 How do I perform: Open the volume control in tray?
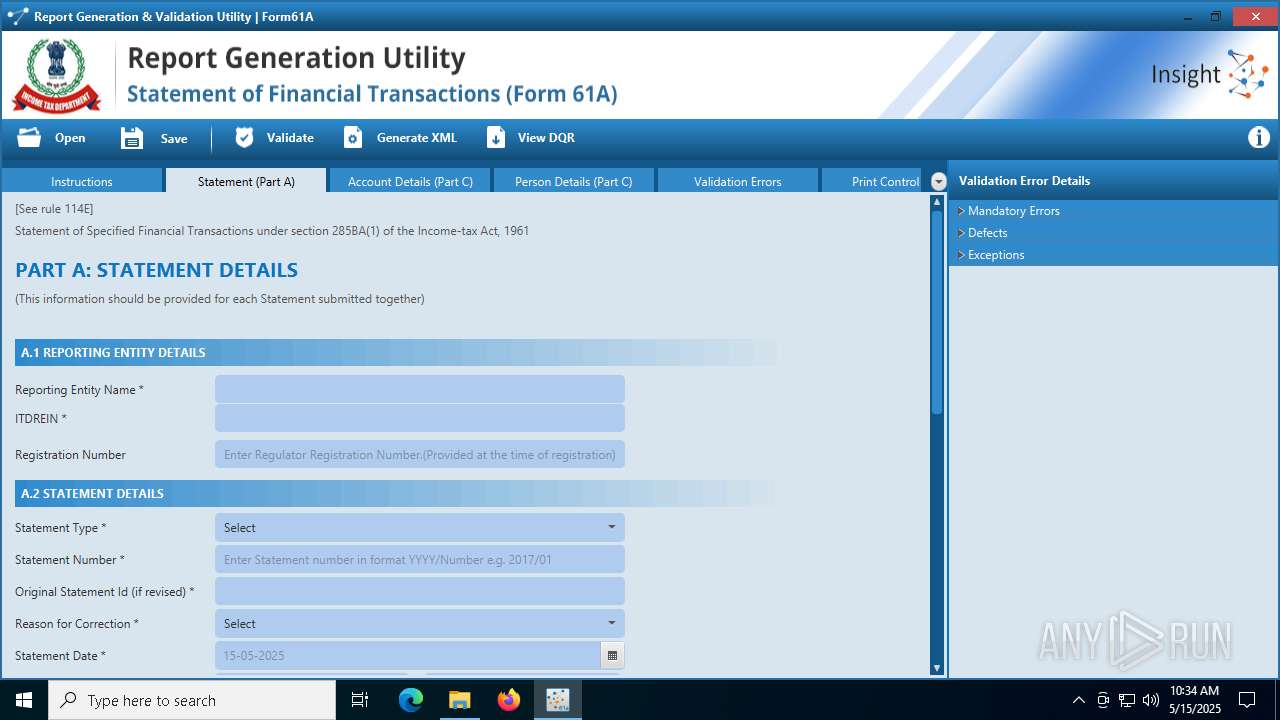pos(1151,700)
